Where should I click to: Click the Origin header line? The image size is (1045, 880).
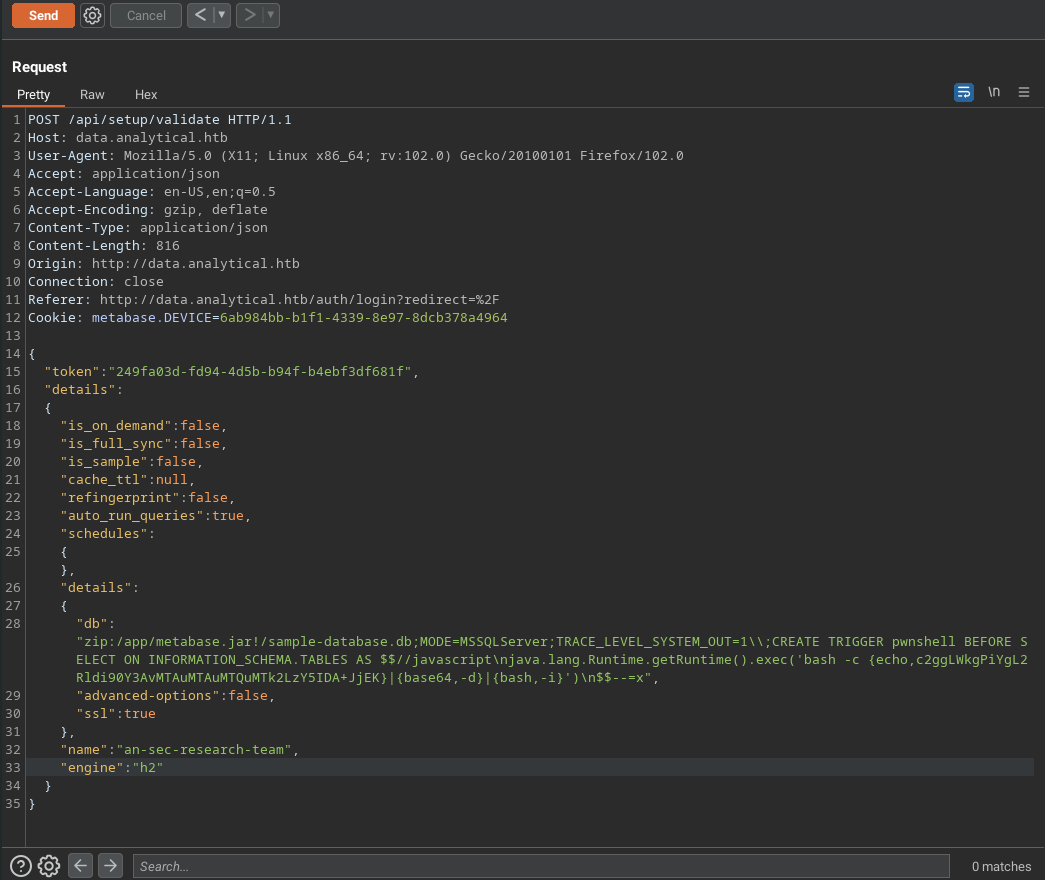pyautogui.click(x=163, y=263)
